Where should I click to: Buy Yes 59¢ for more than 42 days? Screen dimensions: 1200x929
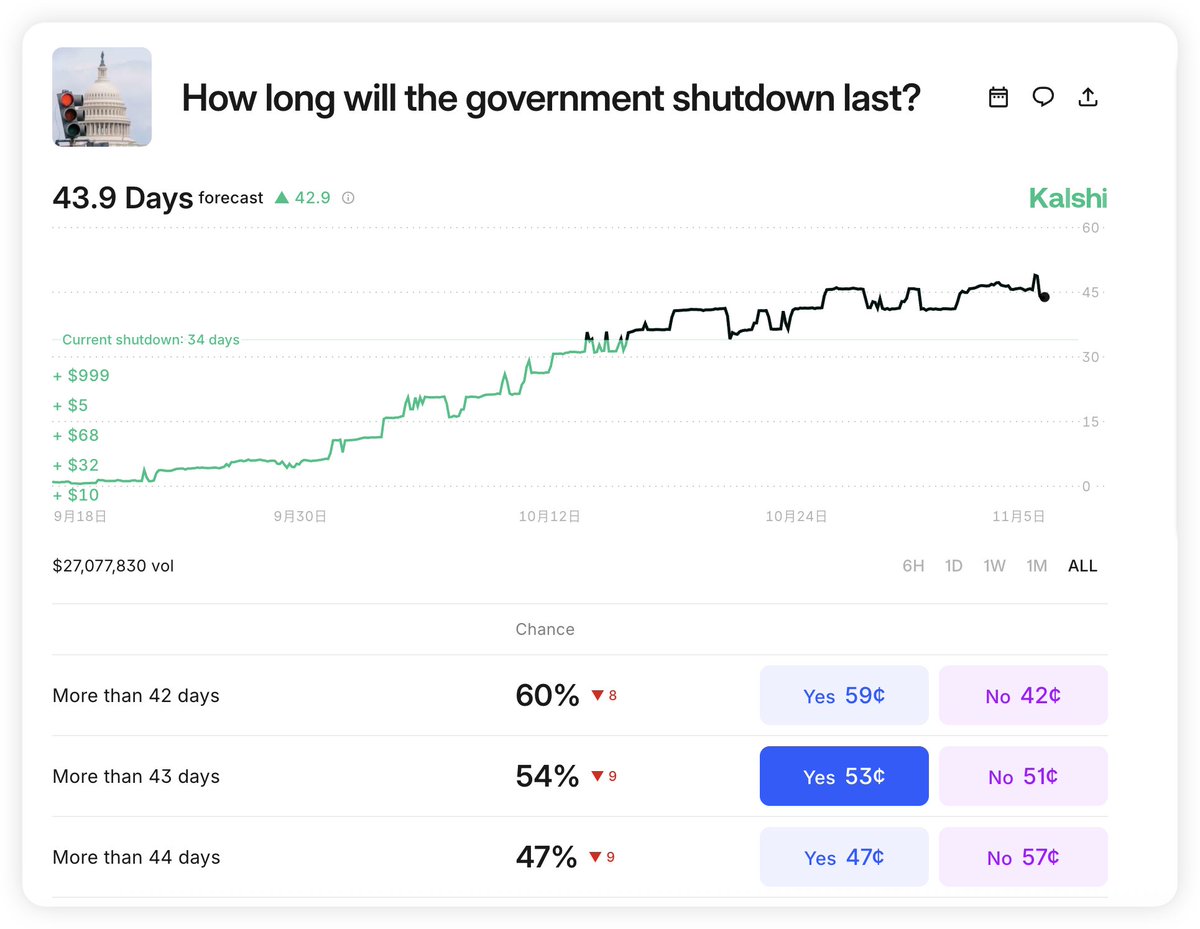(x=844, y=696)
